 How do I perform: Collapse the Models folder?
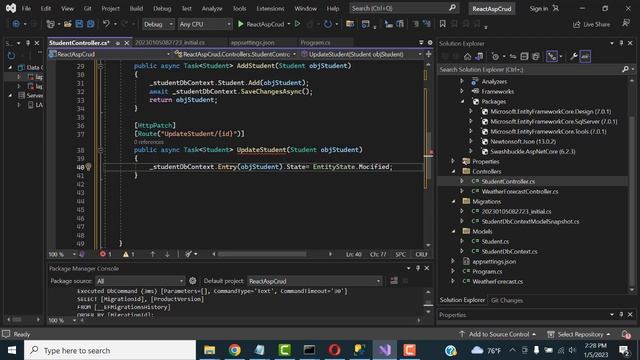coord(453,231)
